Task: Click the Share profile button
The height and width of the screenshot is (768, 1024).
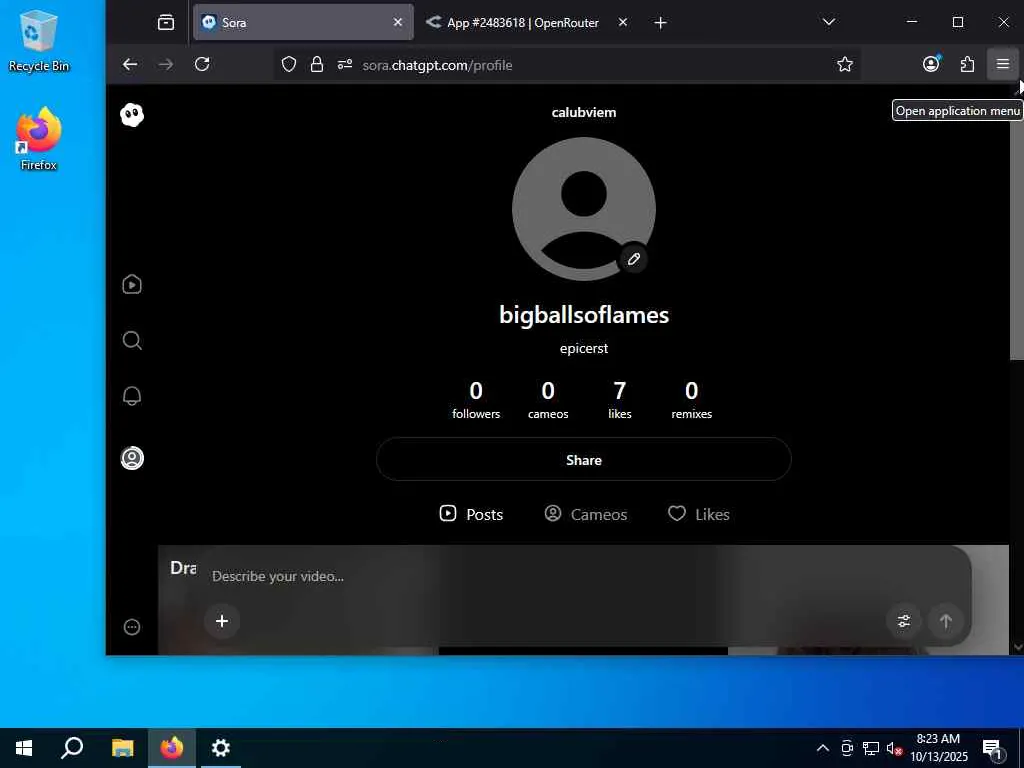Action: click(x=584, y=460)
